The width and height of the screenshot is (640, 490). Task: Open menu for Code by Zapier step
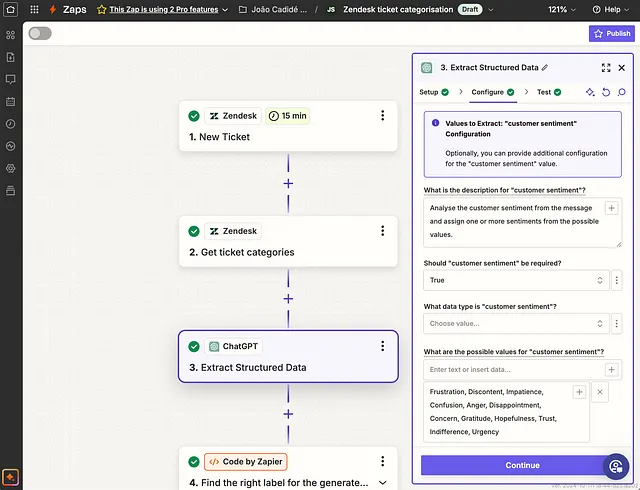pyautogui.click(x=382, y=461)
